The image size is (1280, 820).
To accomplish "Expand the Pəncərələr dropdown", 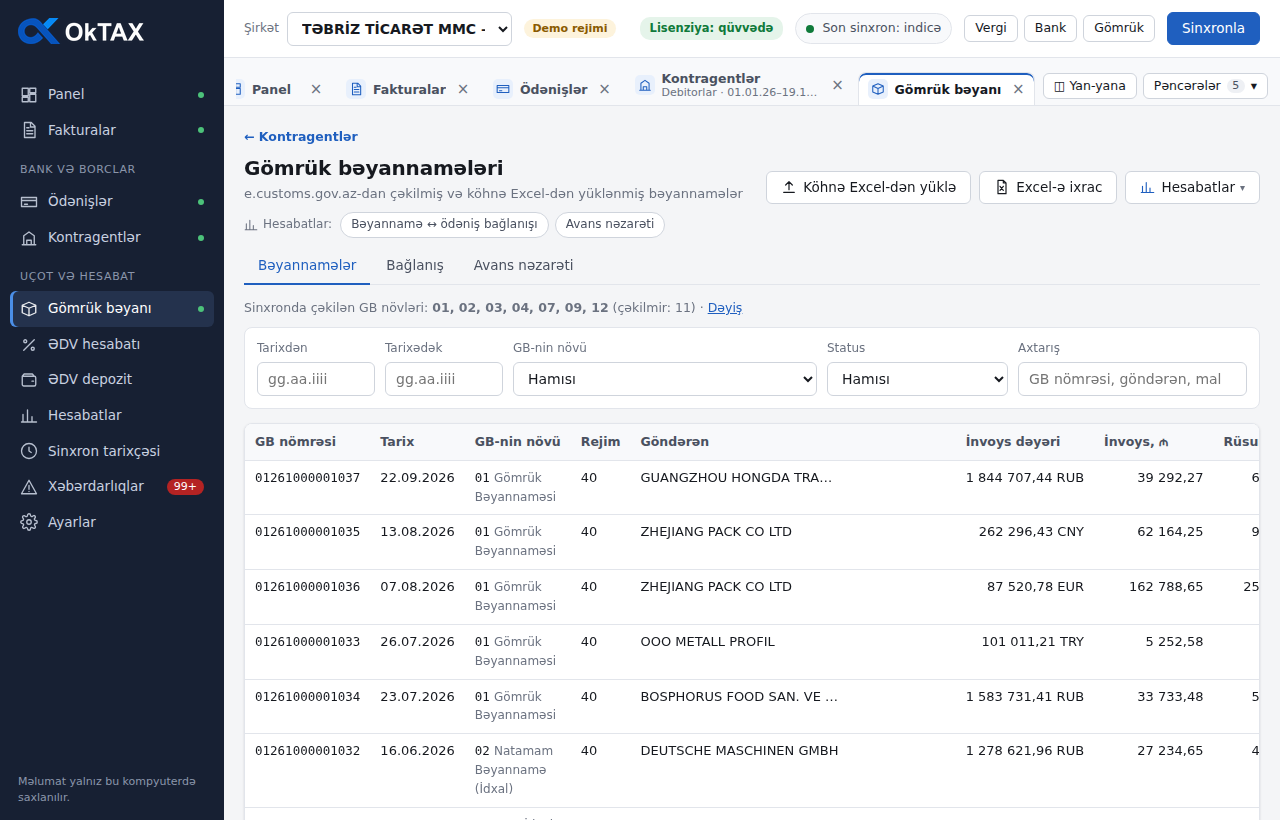I will (1205, 86).
